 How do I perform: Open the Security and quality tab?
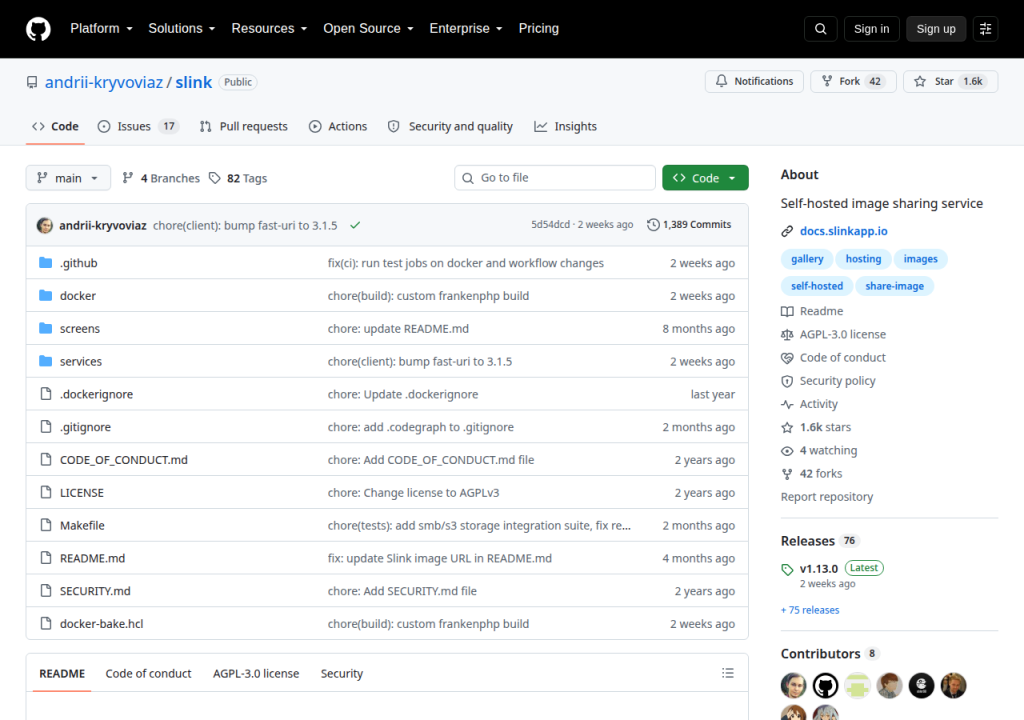click(450, 127)
